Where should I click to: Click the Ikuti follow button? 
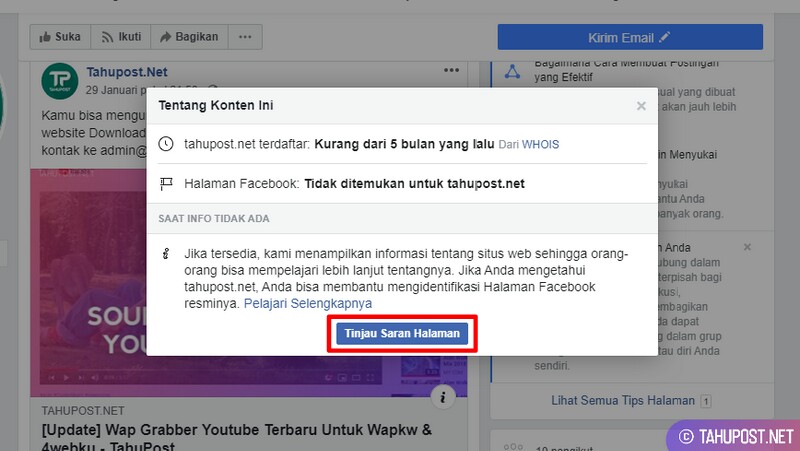pos(121,37)
